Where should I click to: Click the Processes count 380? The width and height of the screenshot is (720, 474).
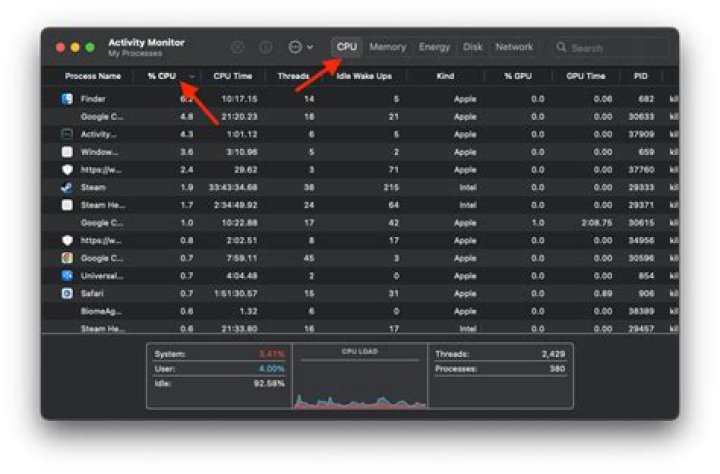[557, 369]
